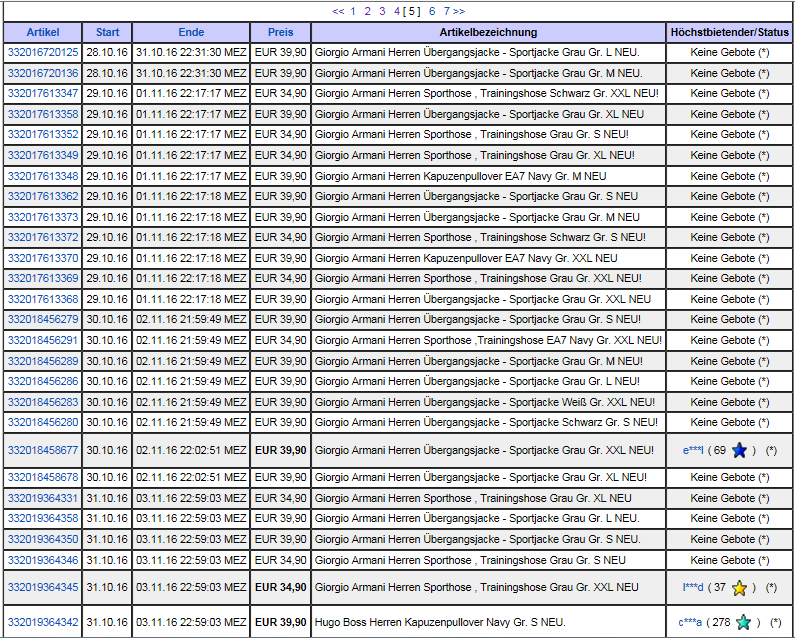This screenshot has width=795, height=638.
Task: Open article 332018458677
Action: pos(43,450)
